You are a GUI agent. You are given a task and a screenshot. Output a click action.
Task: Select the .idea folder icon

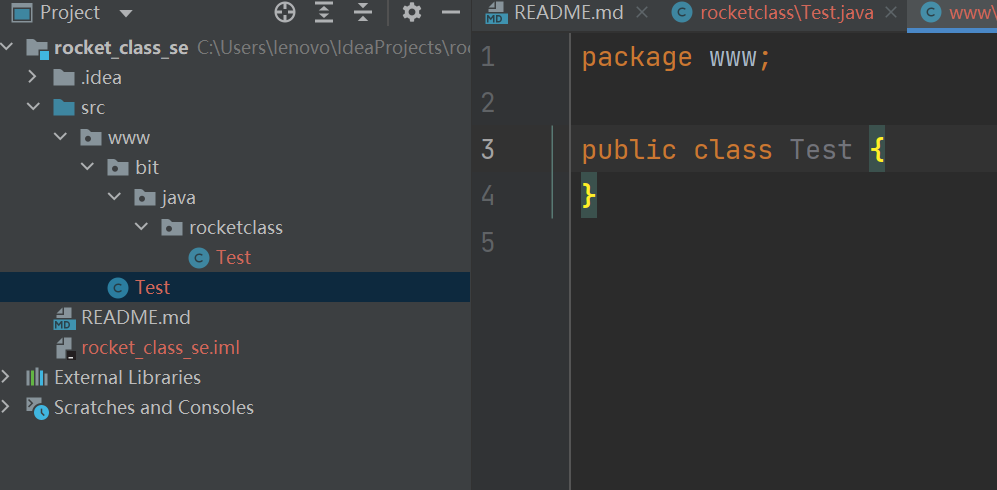click(64, 78)
